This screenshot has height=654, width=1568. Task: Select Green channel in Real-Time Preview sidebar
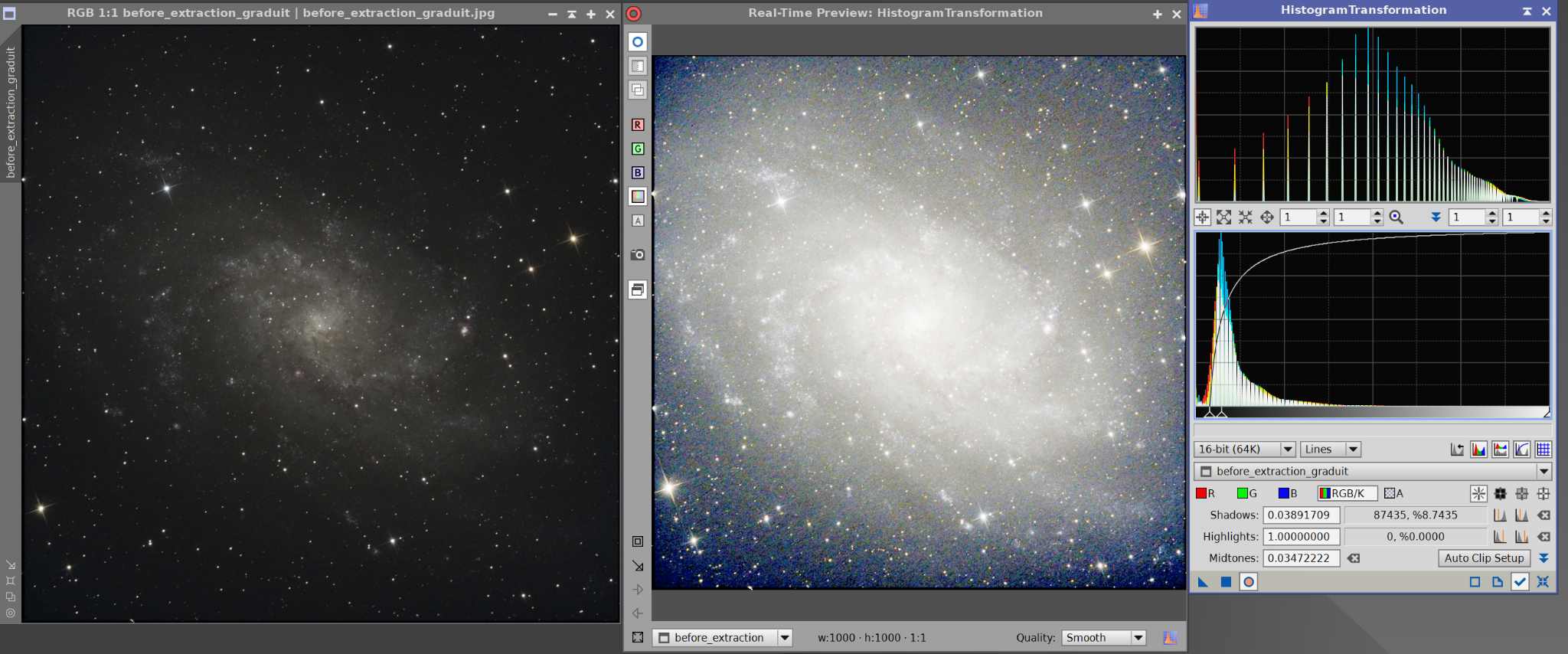tap(637, 149)
